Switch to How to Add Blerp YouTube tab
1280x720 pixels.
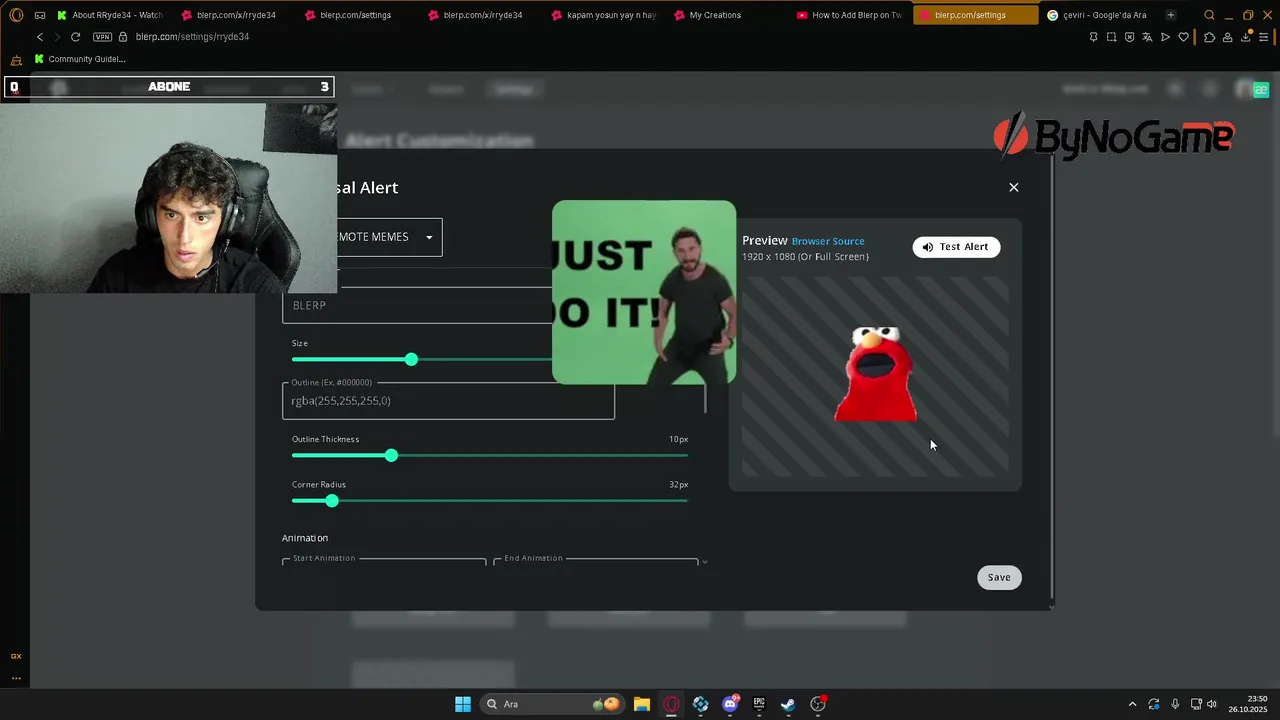(849, 15)
